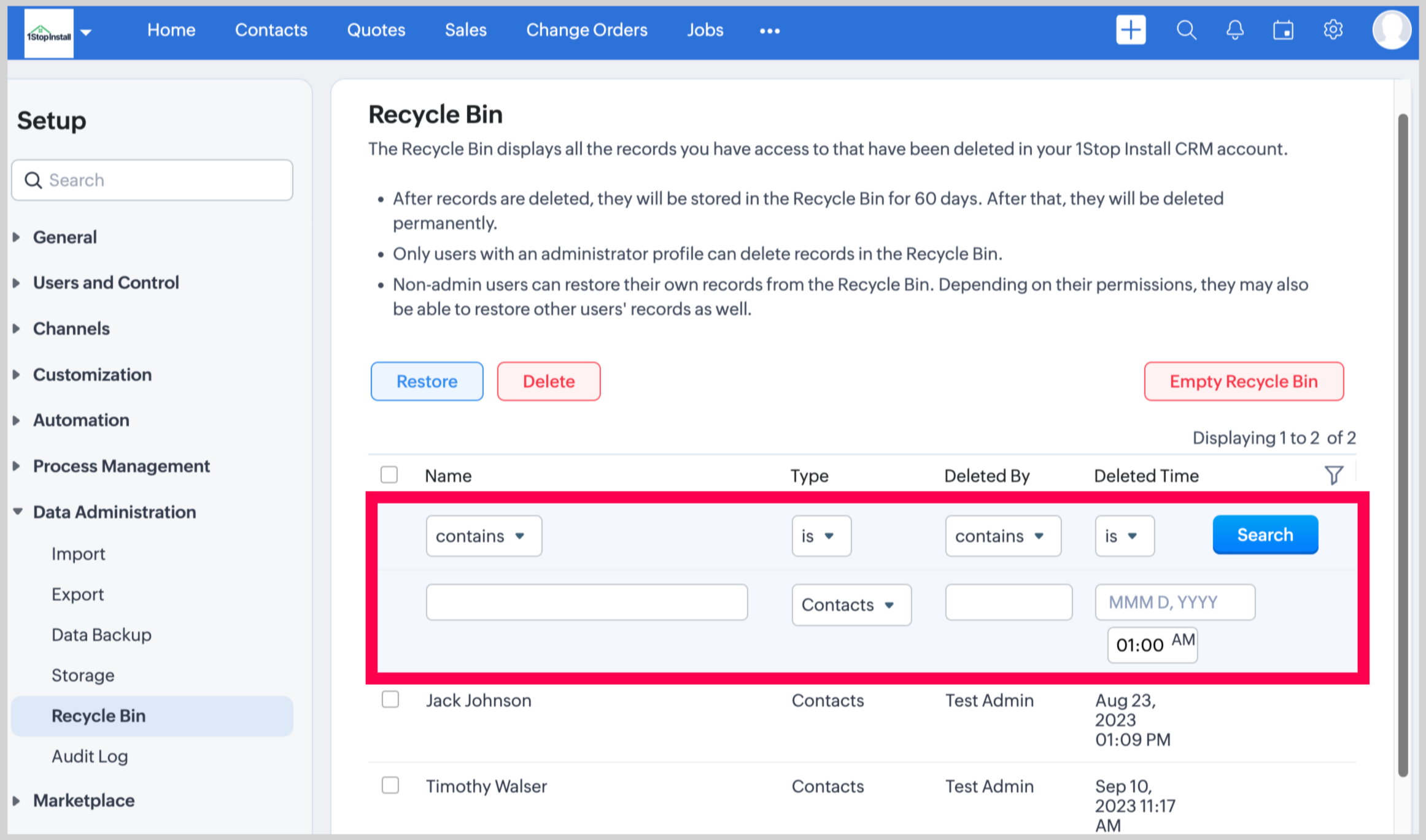Open the calendar icon in header
Screen dimensions: 1426x840
point(1283,30)
